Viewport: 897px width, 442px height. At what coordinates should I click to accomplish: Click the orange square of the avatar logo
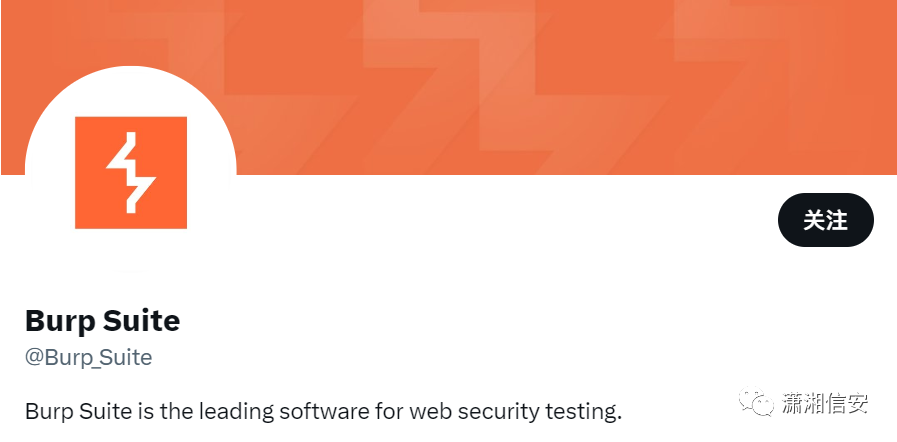click(131, 173)
